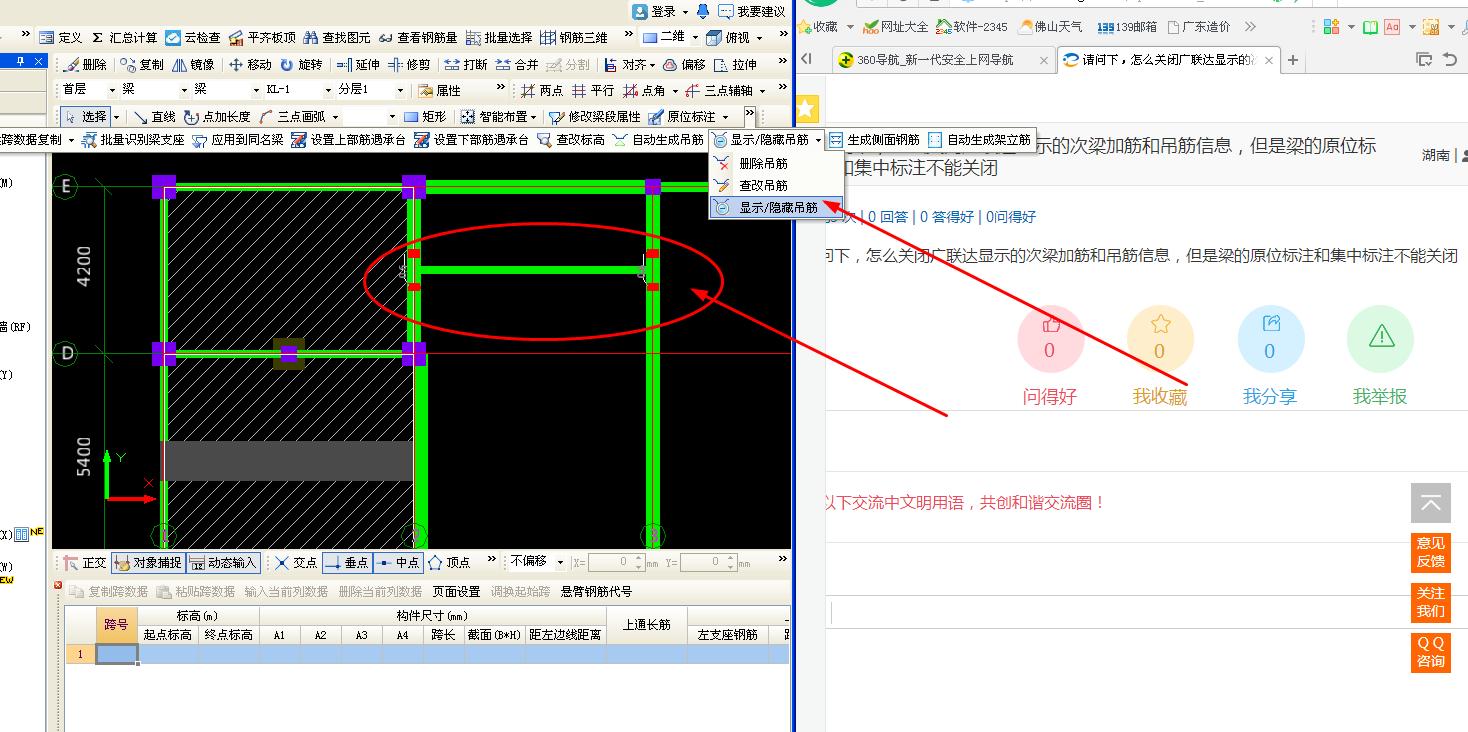1468x732 pixels.
Task: Toggle 对象捕捉 object snap
Action: pos(148,563)
